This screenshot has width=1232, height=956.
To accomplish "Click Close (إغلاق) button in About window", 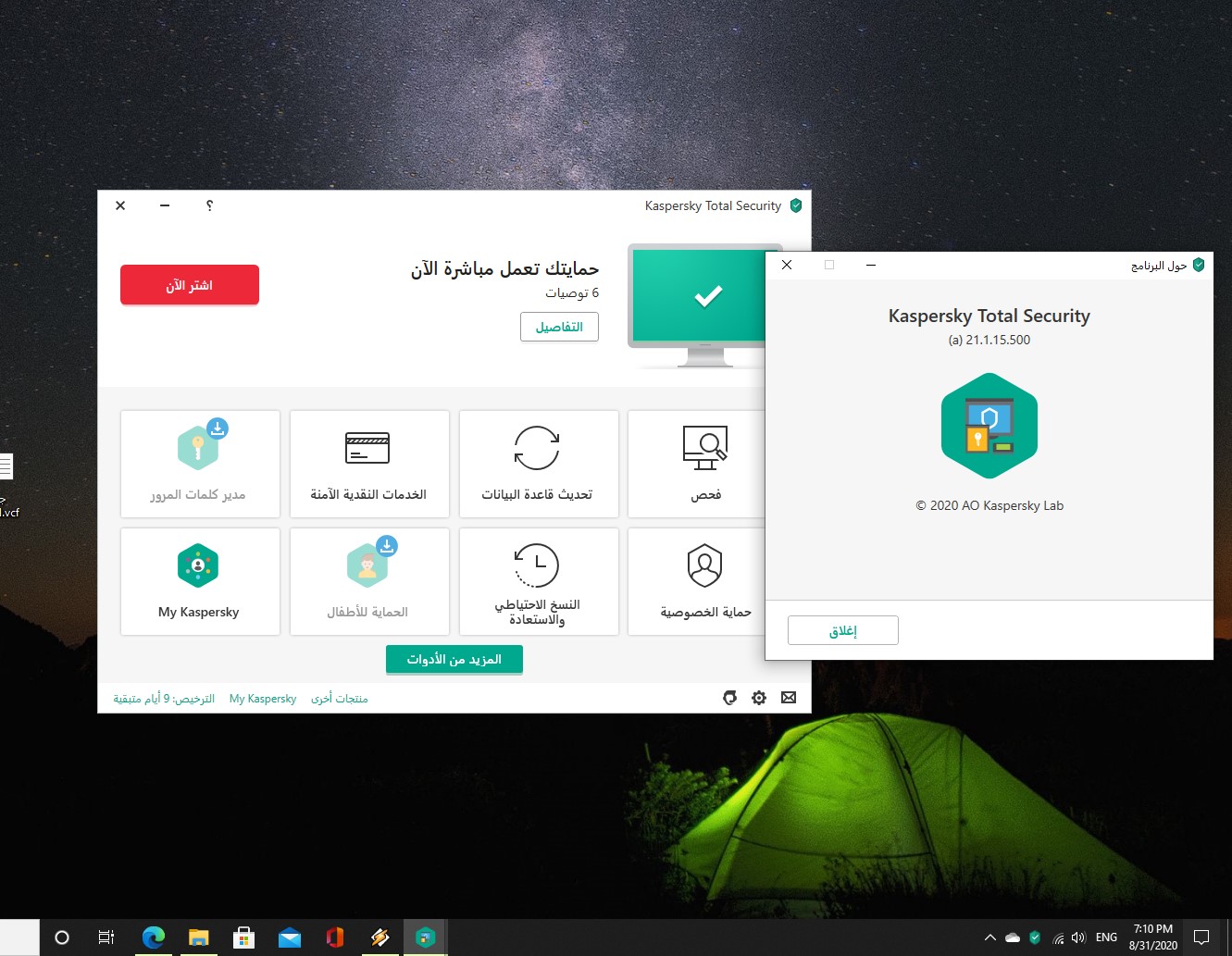I will [843, 630].
